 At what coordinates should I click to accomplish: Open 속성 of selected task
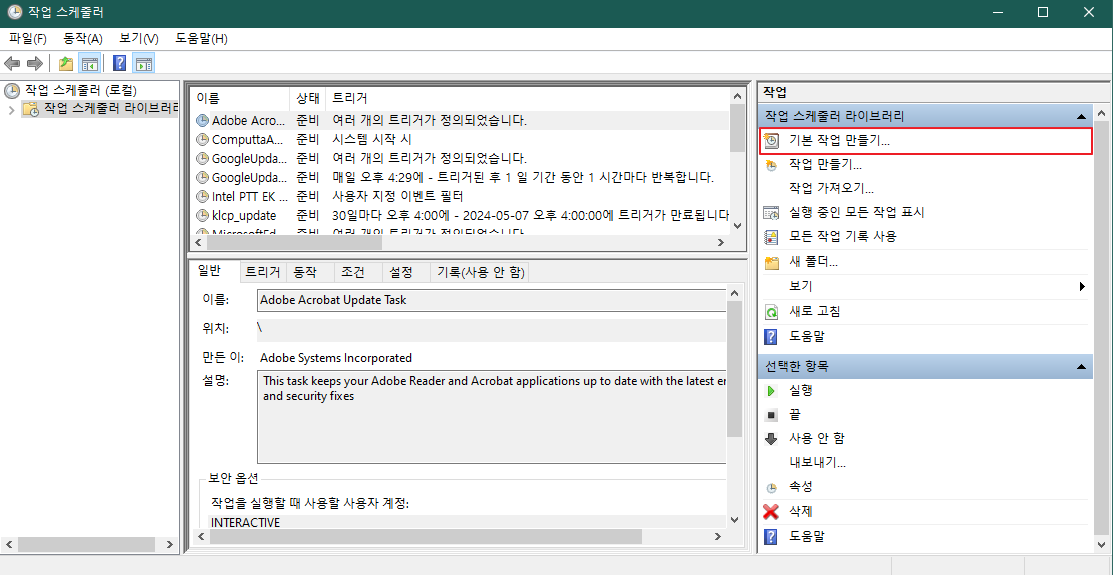click(801, 487)
